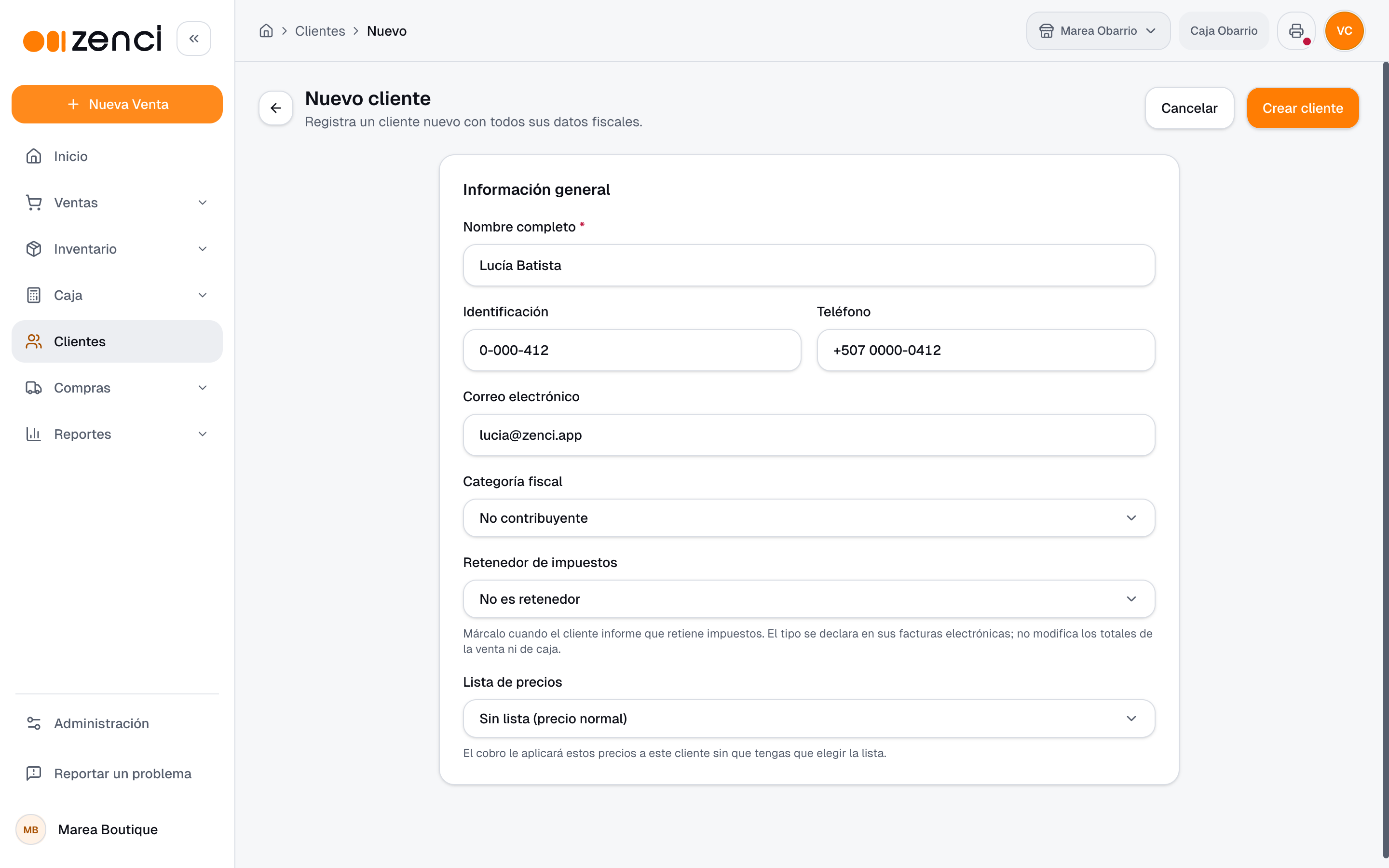Image resolution: width=1389 pixels, height=868 pixels.
Task: Open the VC user avatar menu
Action: tap(1344, 31)
